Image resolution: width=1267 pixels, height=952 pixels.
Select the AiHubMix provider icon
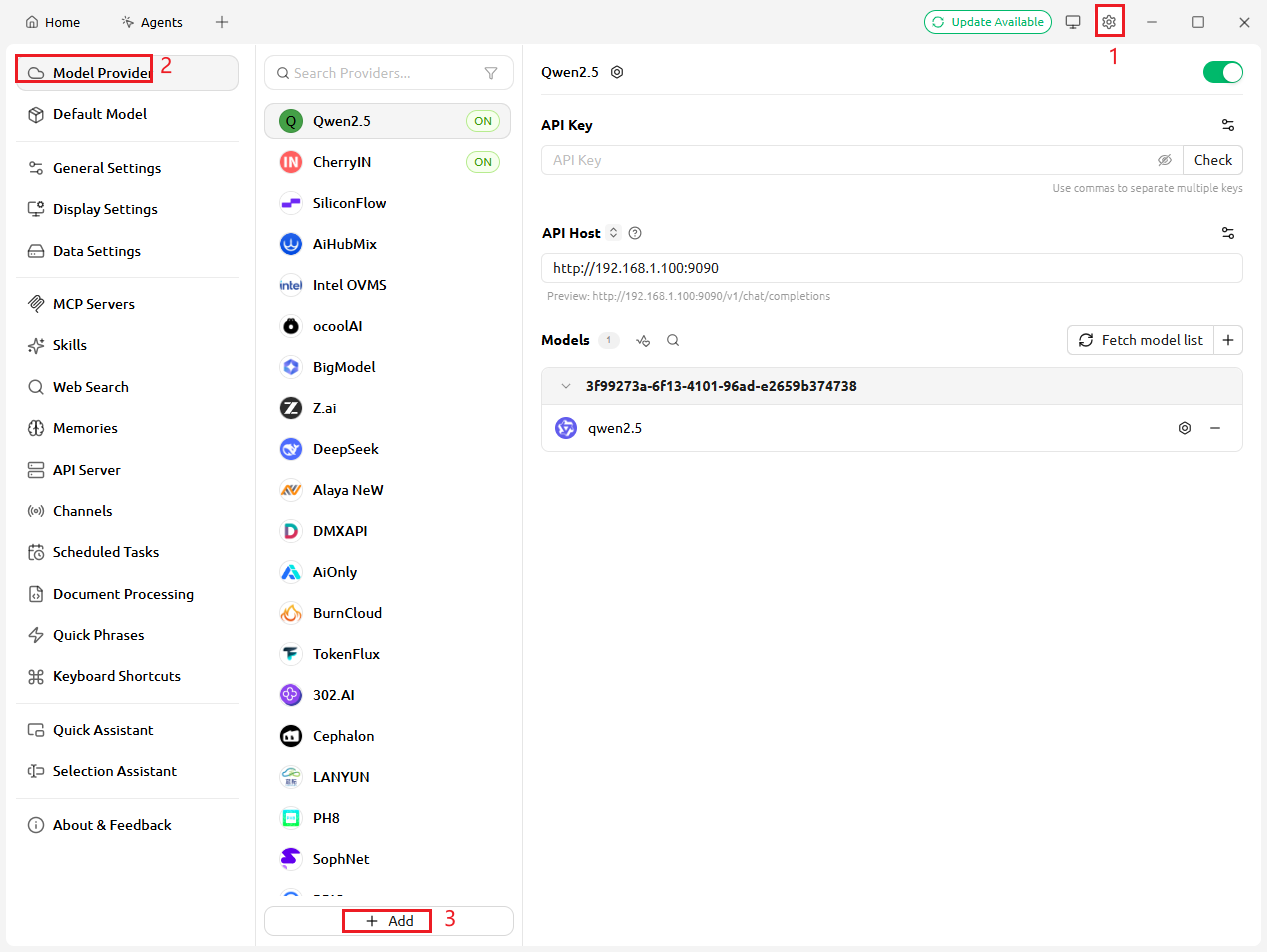pyautogui.click(x=291, y=244)
